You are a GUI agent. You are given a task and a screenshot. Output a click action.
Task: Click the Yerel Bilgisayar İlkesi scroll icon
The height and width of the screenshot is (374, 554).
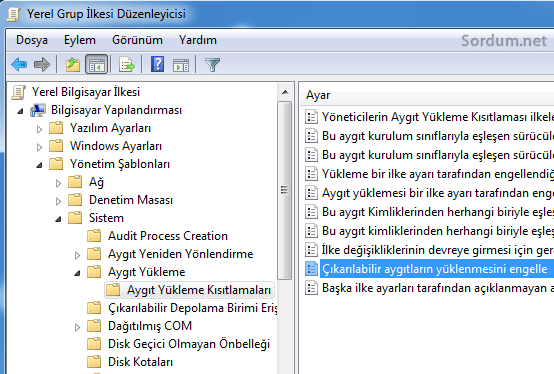(x=19, y=92)
